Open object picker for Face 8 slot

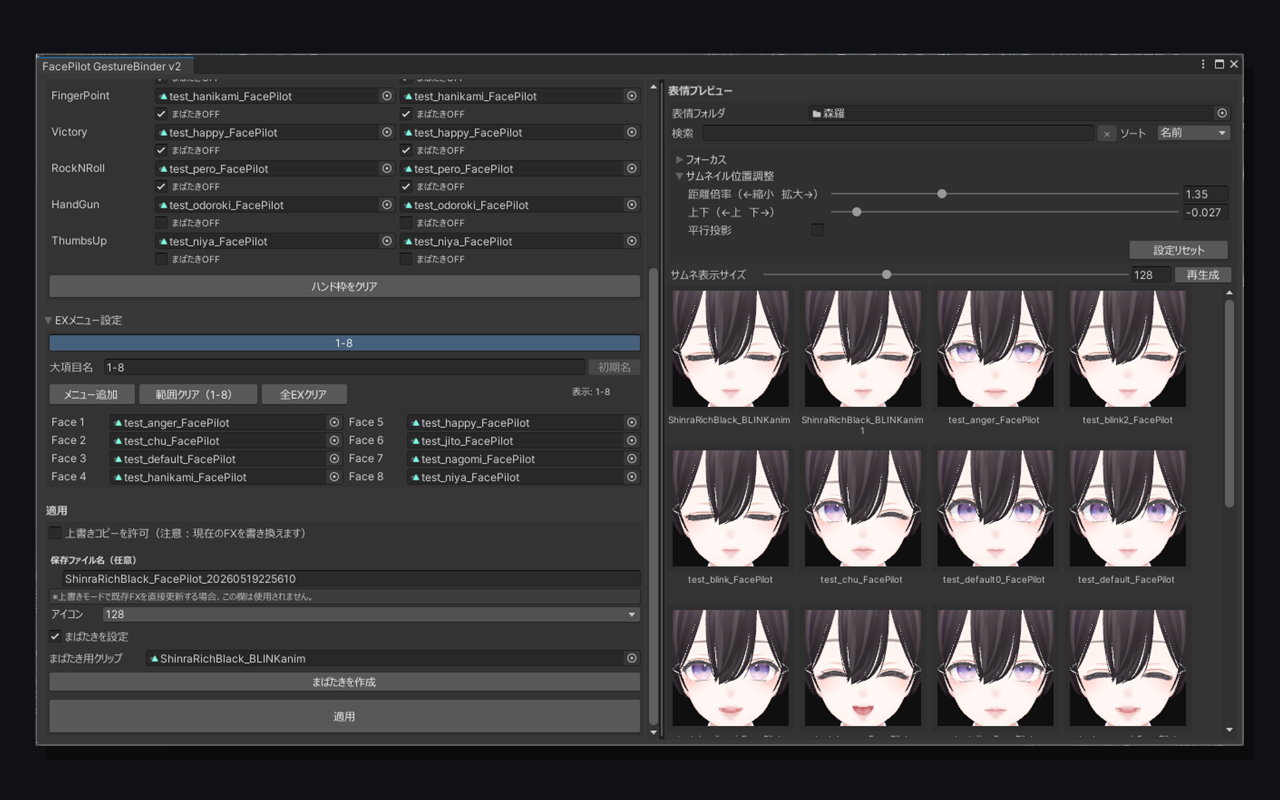point(632,477)
